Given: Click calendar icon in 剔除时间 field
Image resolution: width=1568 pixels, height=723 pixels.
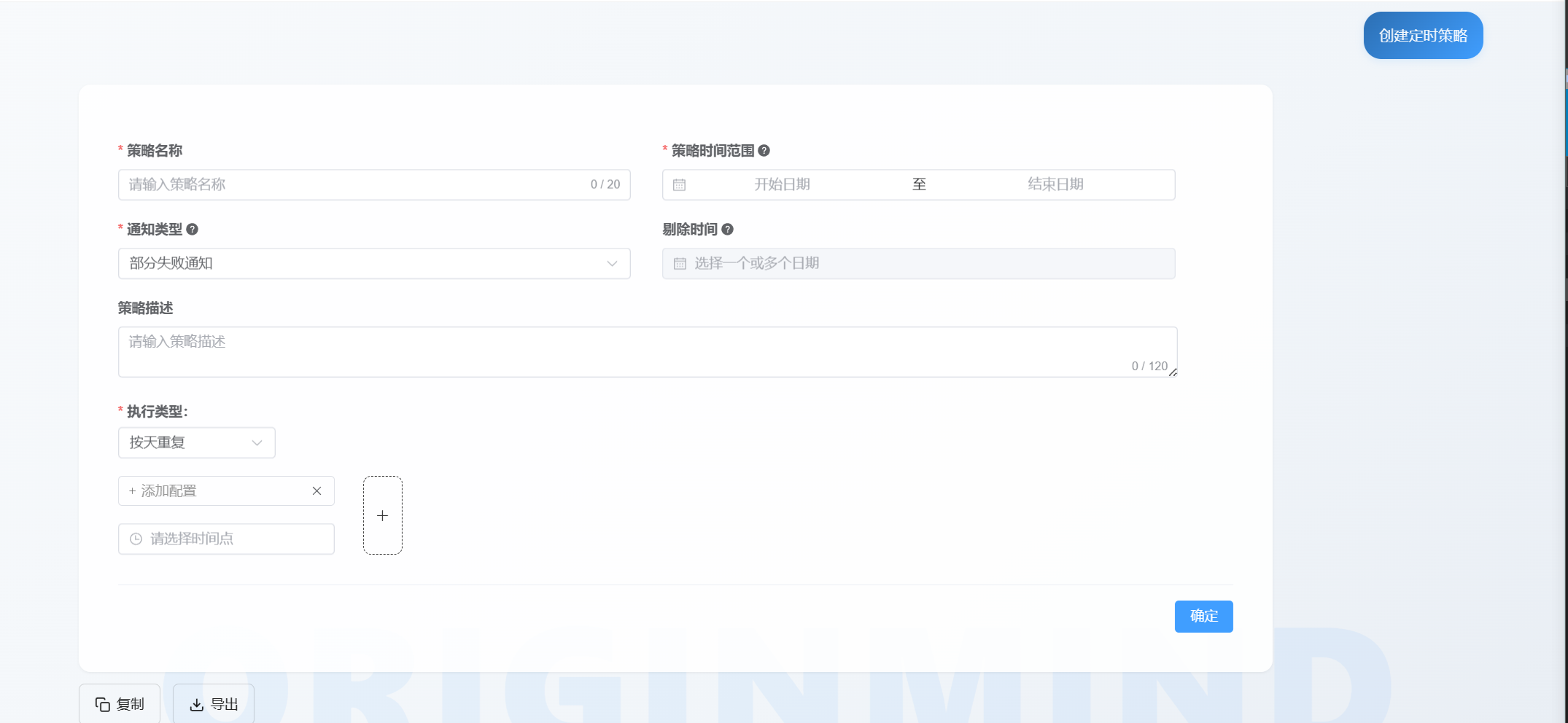Looking at the screenshot, I should click(x=680, y=264).
